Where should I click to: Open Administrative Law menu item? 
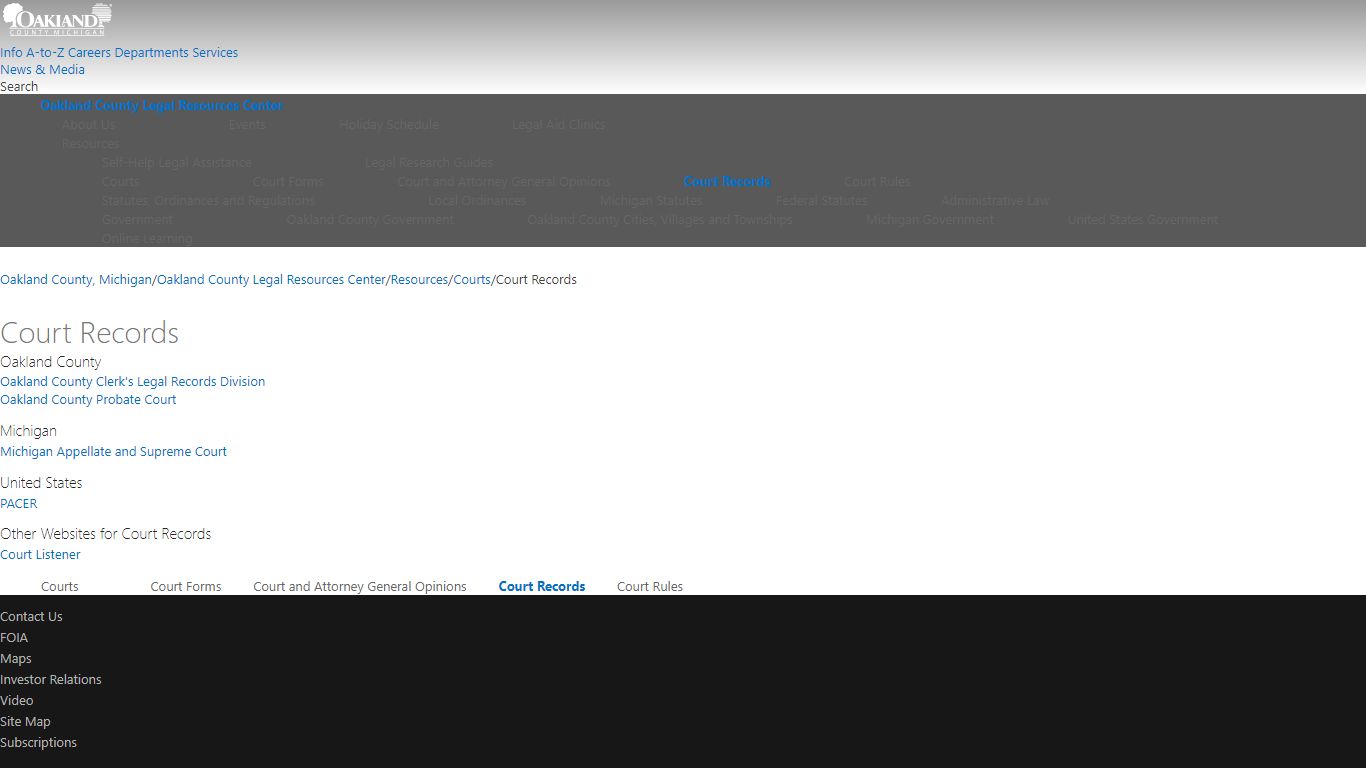(x=995, y=201)
